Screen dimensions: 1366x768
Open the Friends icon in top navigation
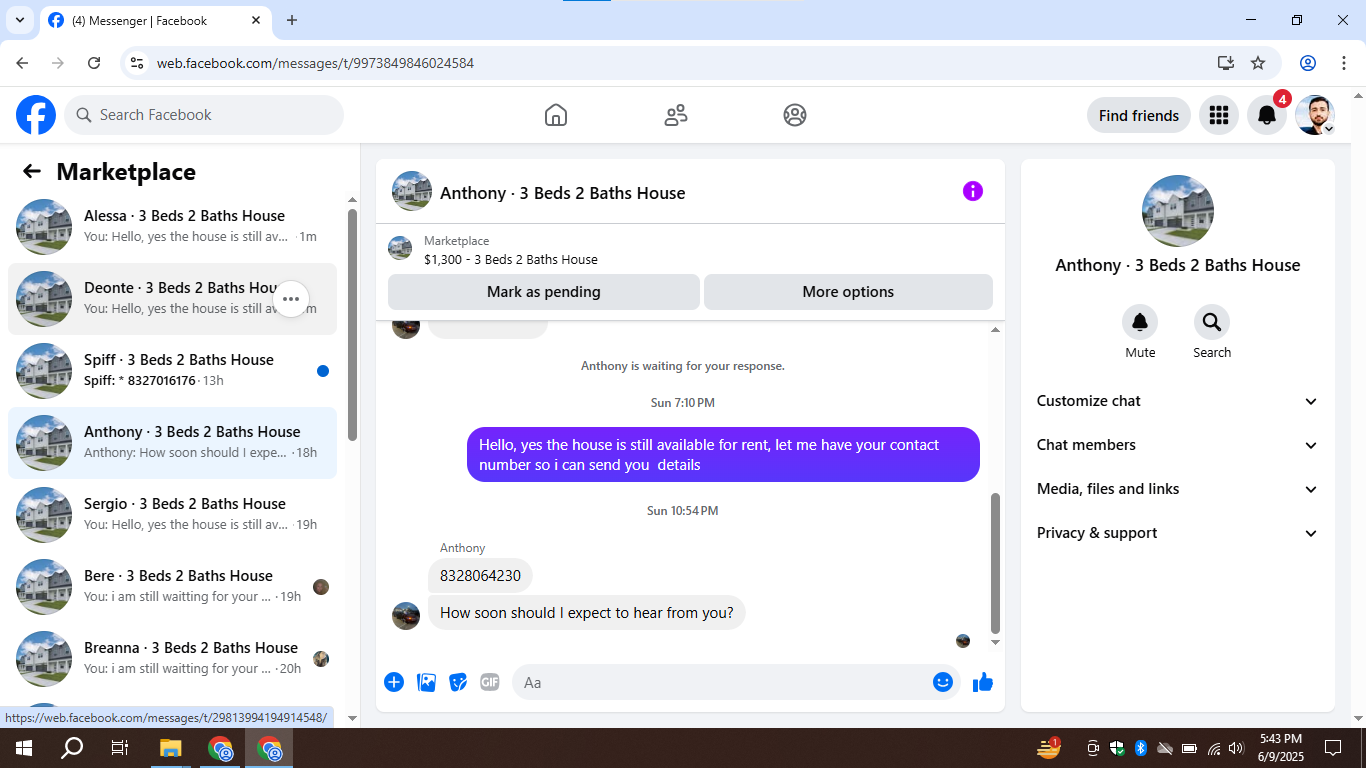point(676,115)
